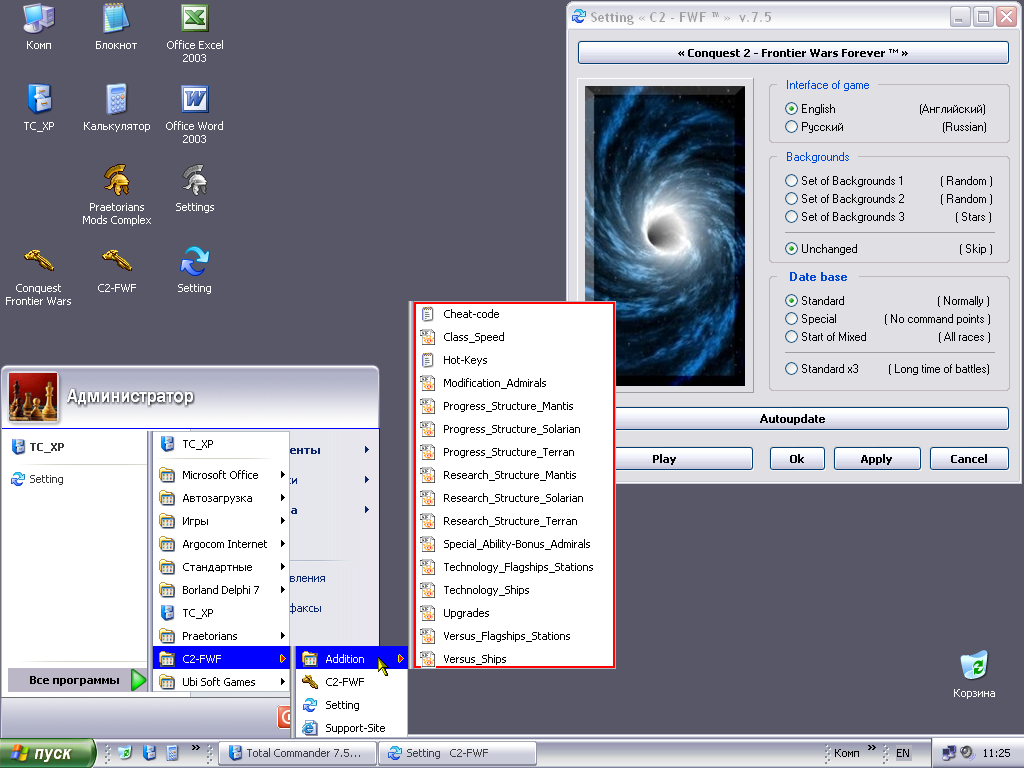Image resolution: width=1024 pixels, height=768 pixels.
Task: Click the Administrator chess avatar picture
Action: click(33, 396)
